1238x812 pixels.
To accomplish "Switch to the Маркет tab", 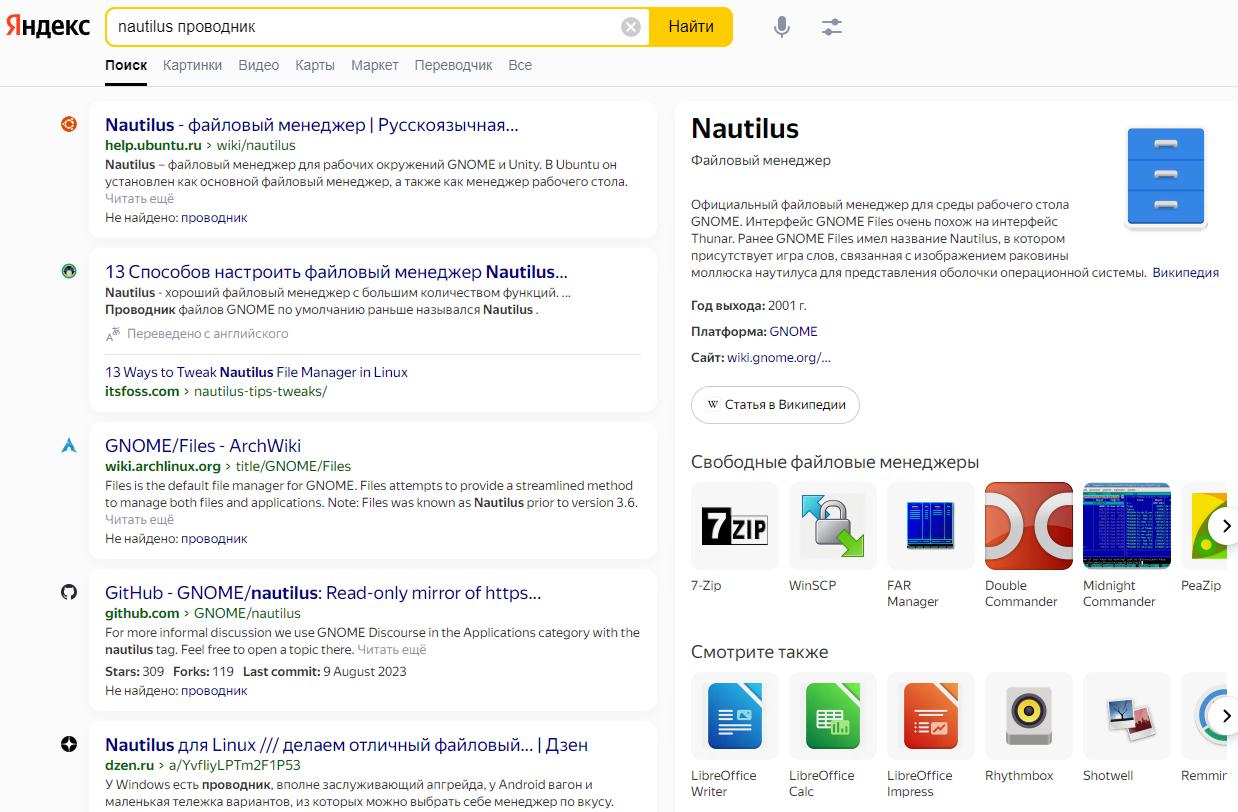I will [x=375, y=65].
